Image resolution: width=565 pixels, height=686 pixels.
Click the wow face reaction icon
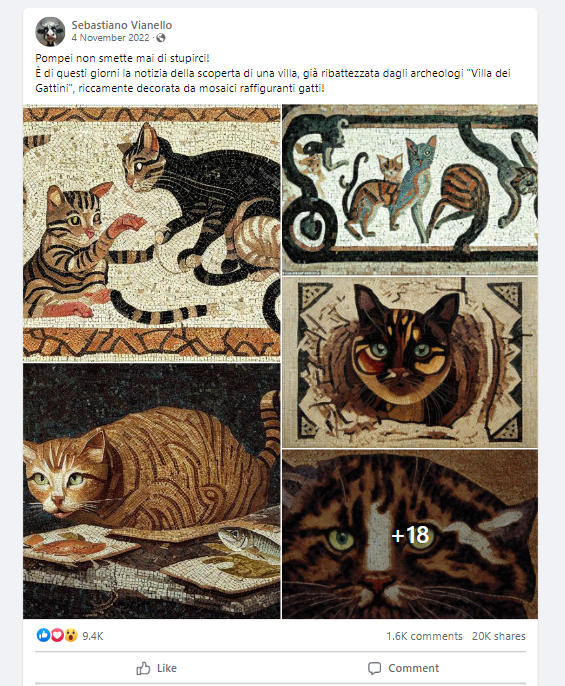tap(71, 635)
